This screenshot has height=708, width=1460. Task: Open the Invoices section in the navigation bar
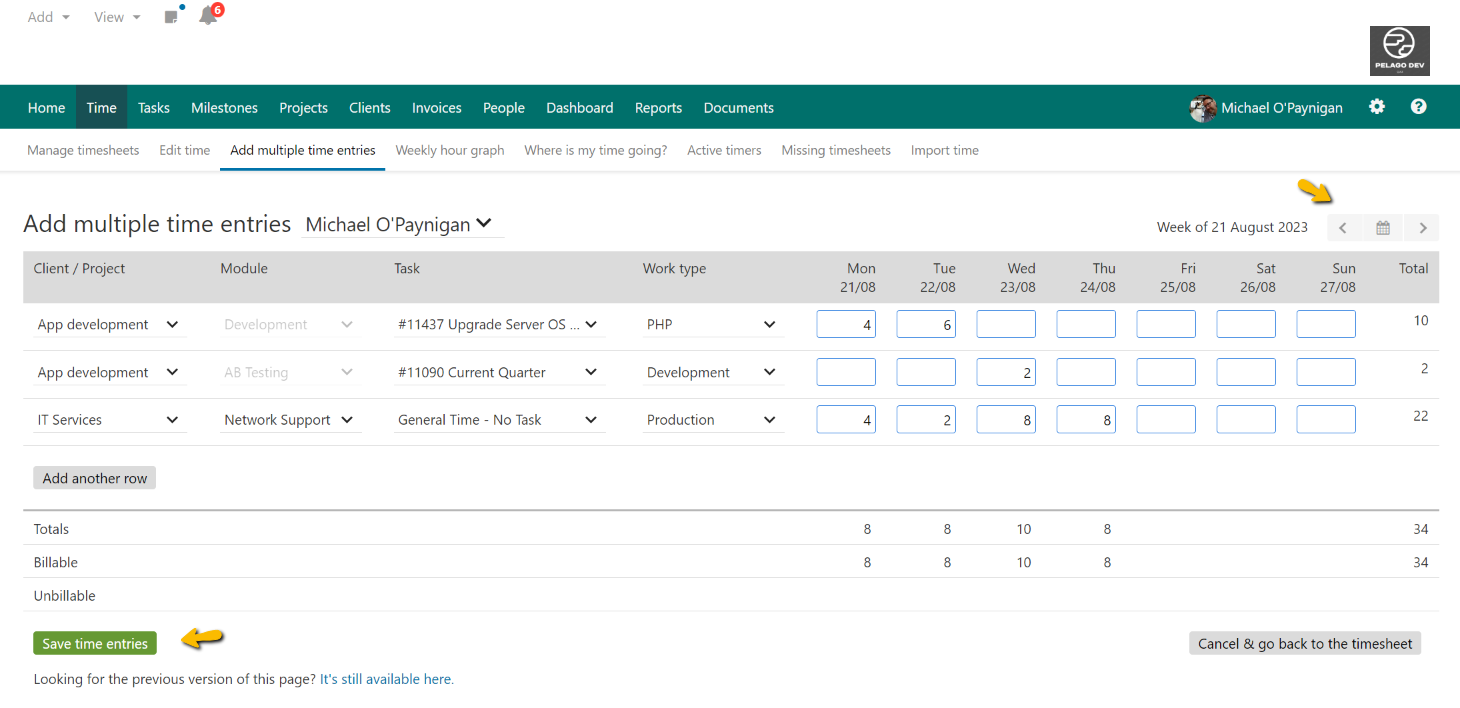(436, 107)
